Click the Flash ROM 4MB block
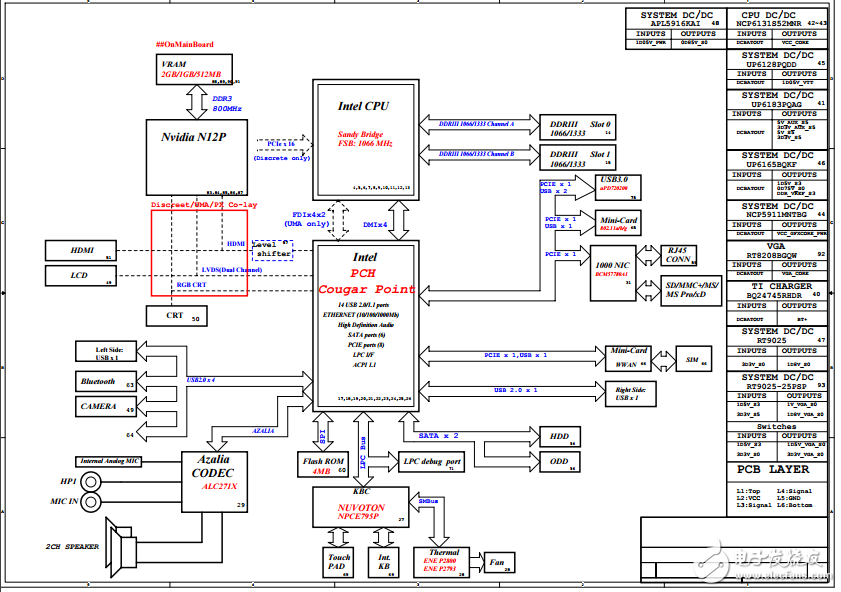This screenshot has width=841, height=592. pos(324,463)
